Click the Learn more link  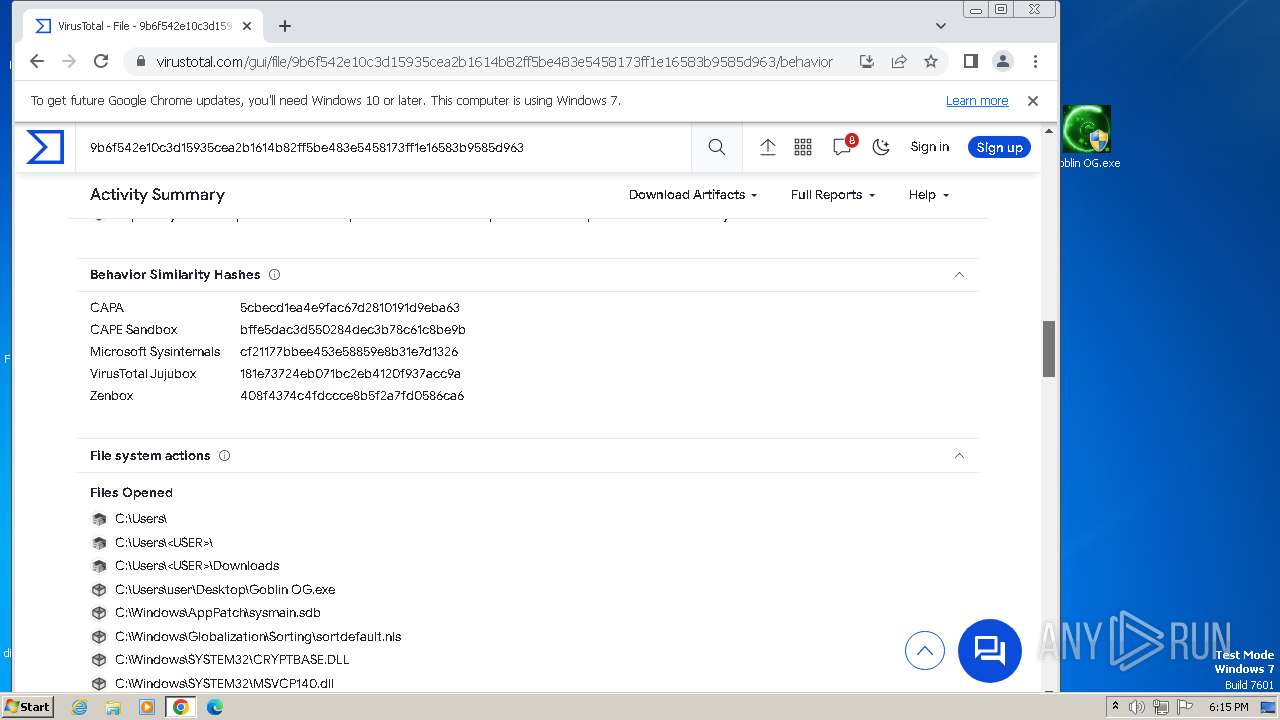click(977, 101)
